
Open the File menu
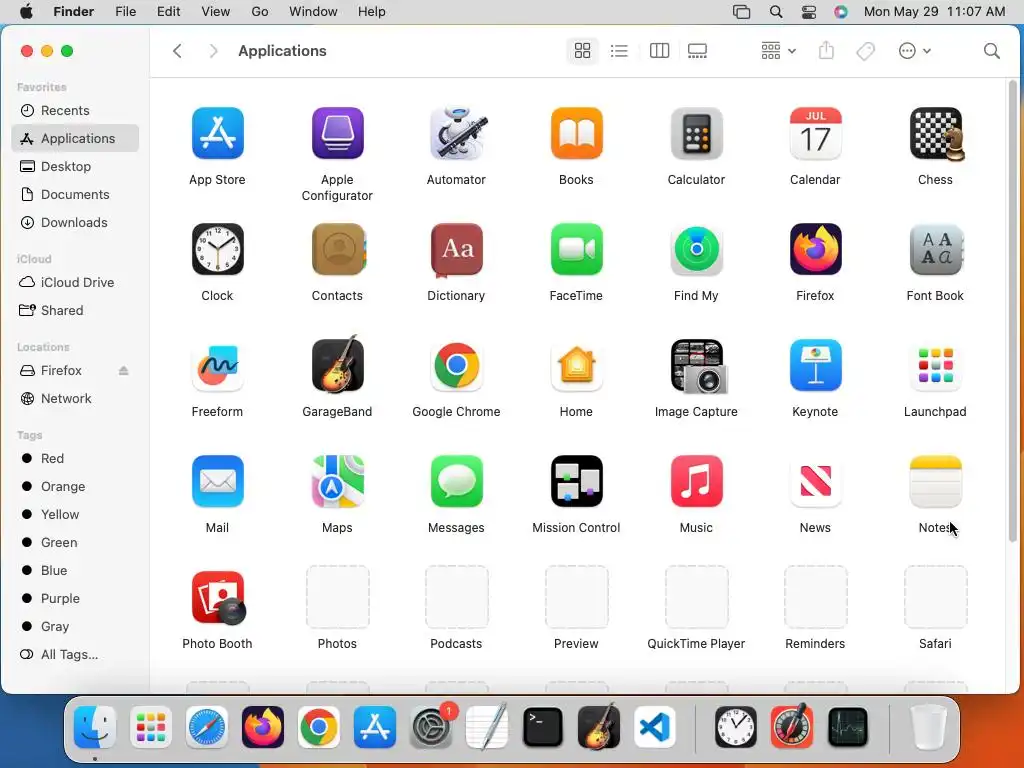point(125,11)
